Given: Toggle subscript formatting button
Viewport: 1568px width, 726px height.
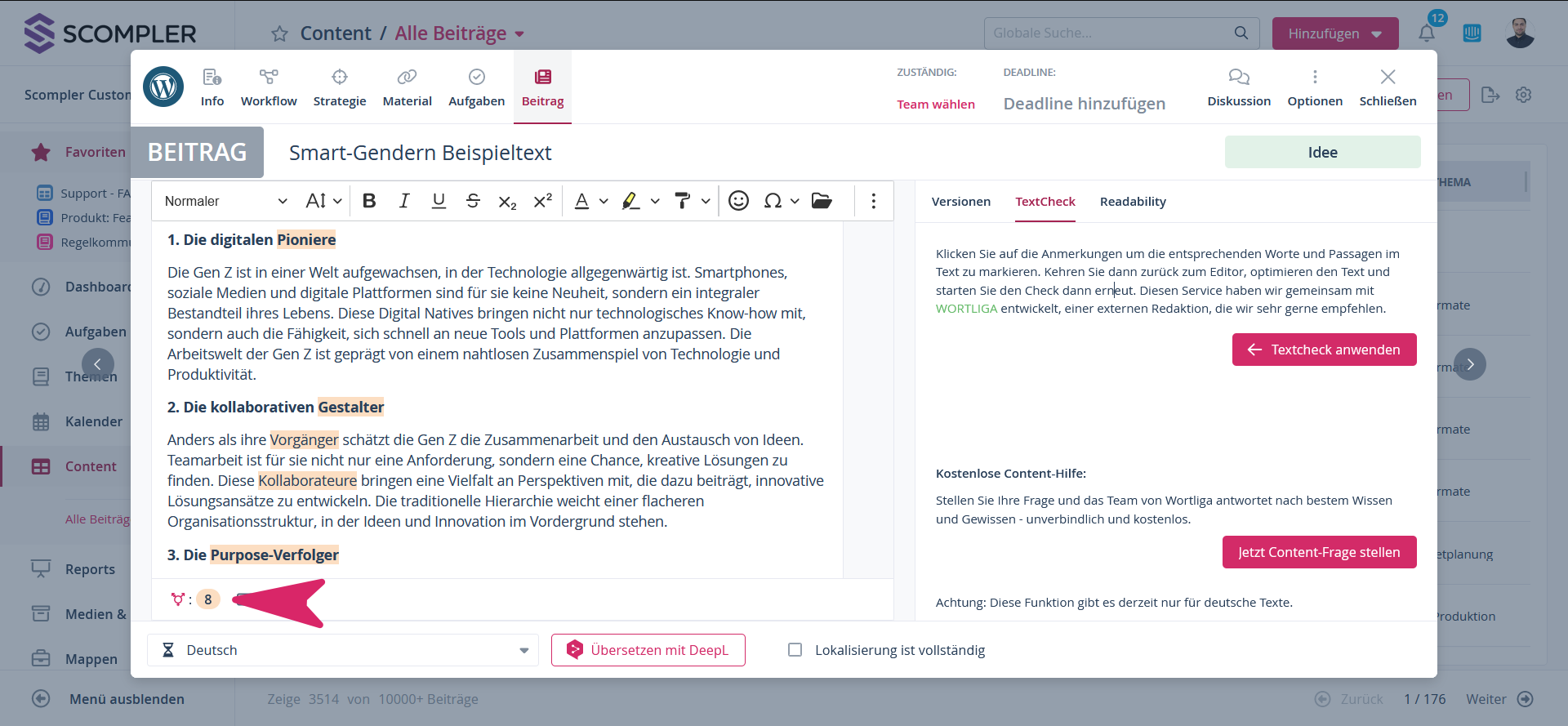Looking at the screenshot, I should point(507,202).
